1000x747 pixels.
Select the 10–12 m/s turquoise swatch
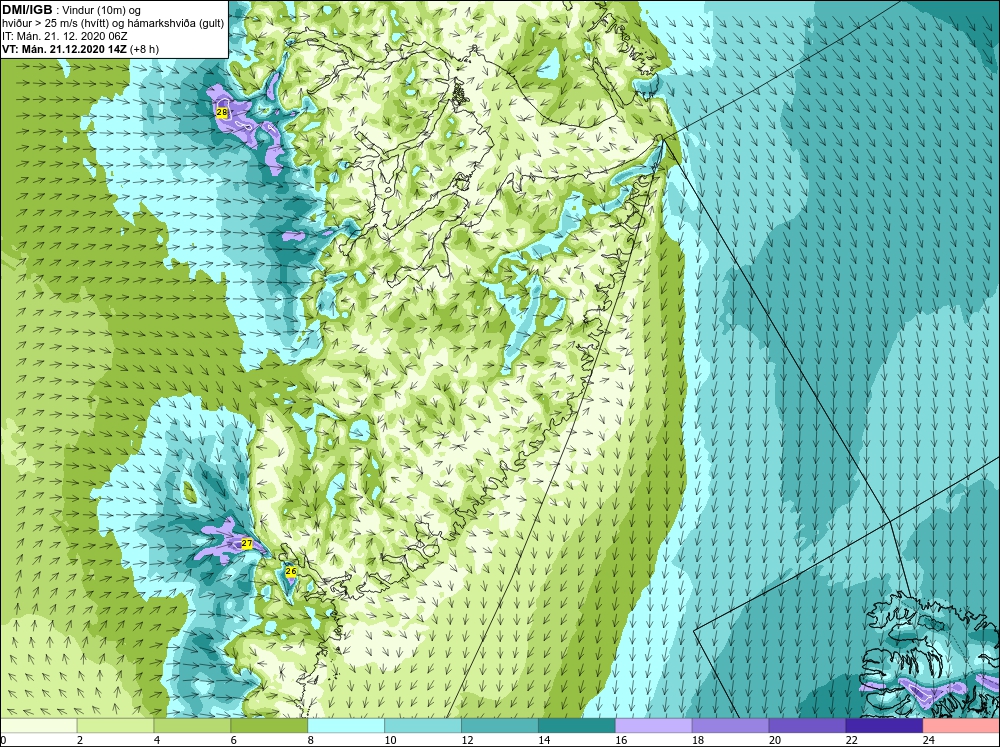[x=423, y=726]
